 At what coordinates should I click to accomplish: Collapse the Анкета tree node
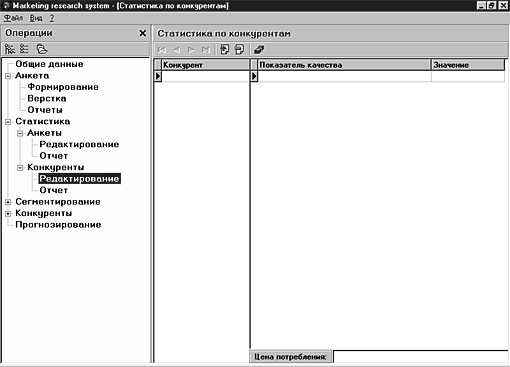tap(8, 76)
